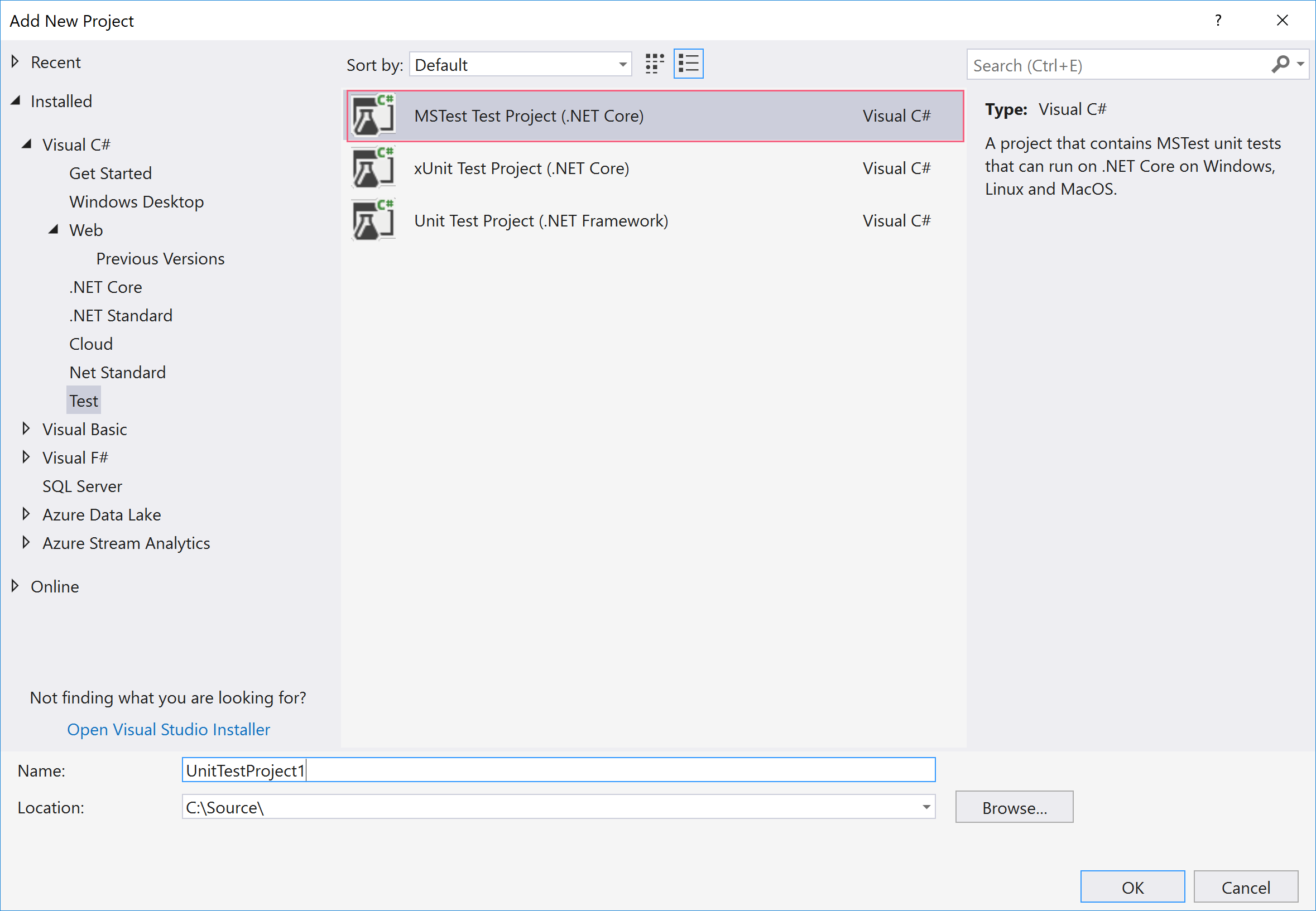Choose xUnit Test Project (.NET Core) template

coord(655,168)
